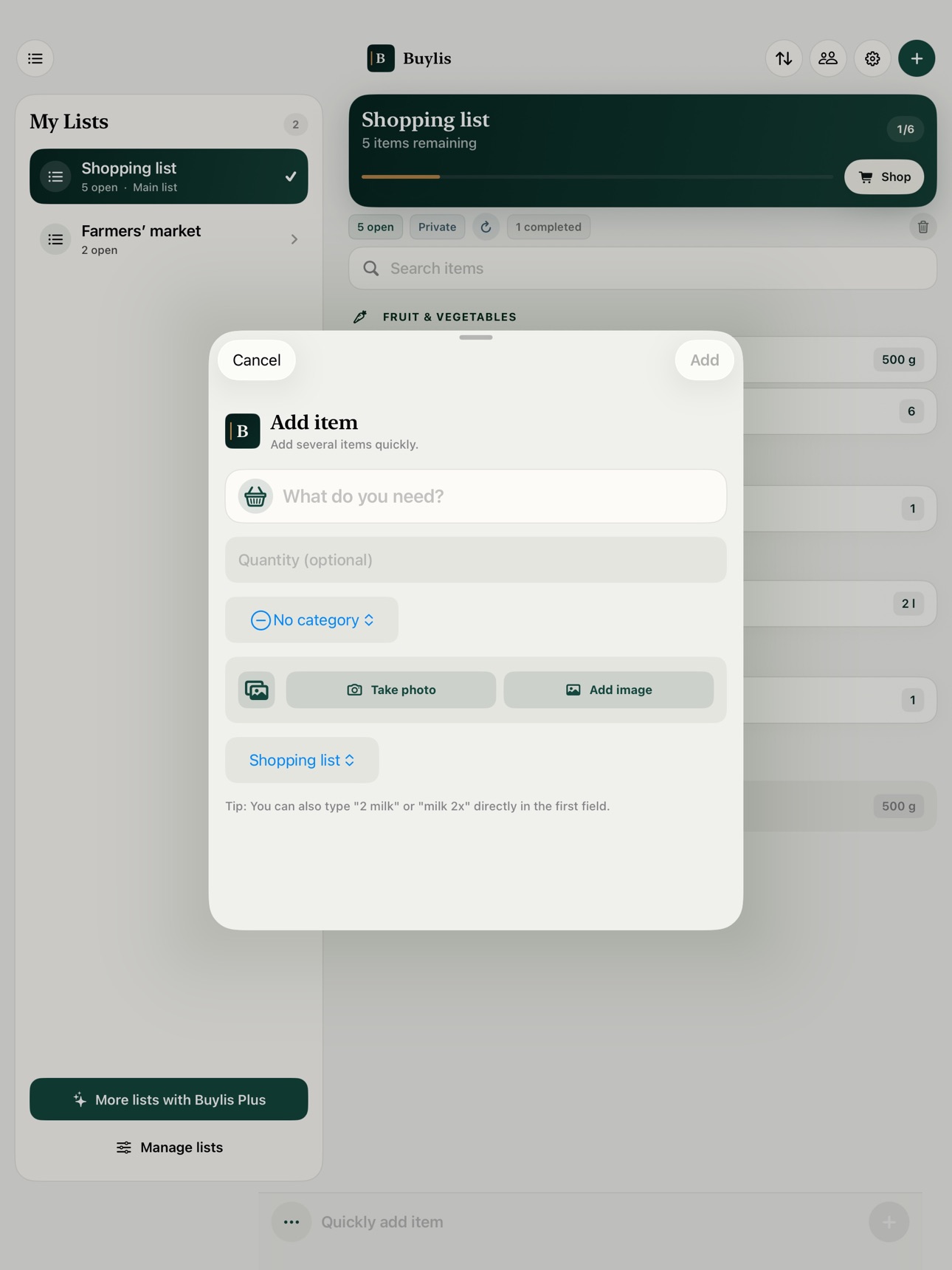The width and height of the screenshot is (952, 1270).
Task: Focus the Quickly add item field
Action: (590, 1222)
